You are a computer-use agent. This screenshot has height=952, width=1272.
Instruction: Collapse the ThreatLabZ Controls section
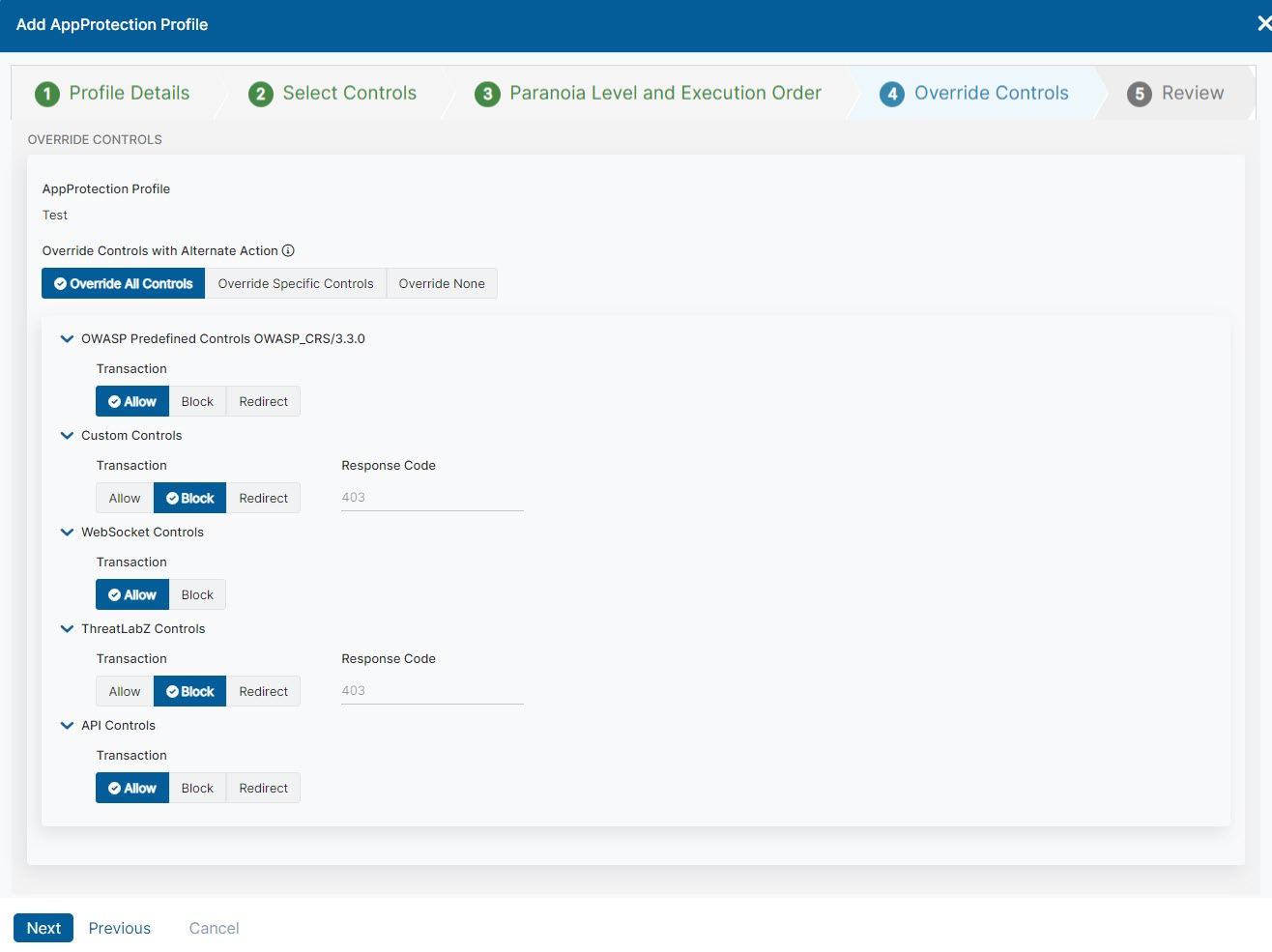(x=67, y=629)
